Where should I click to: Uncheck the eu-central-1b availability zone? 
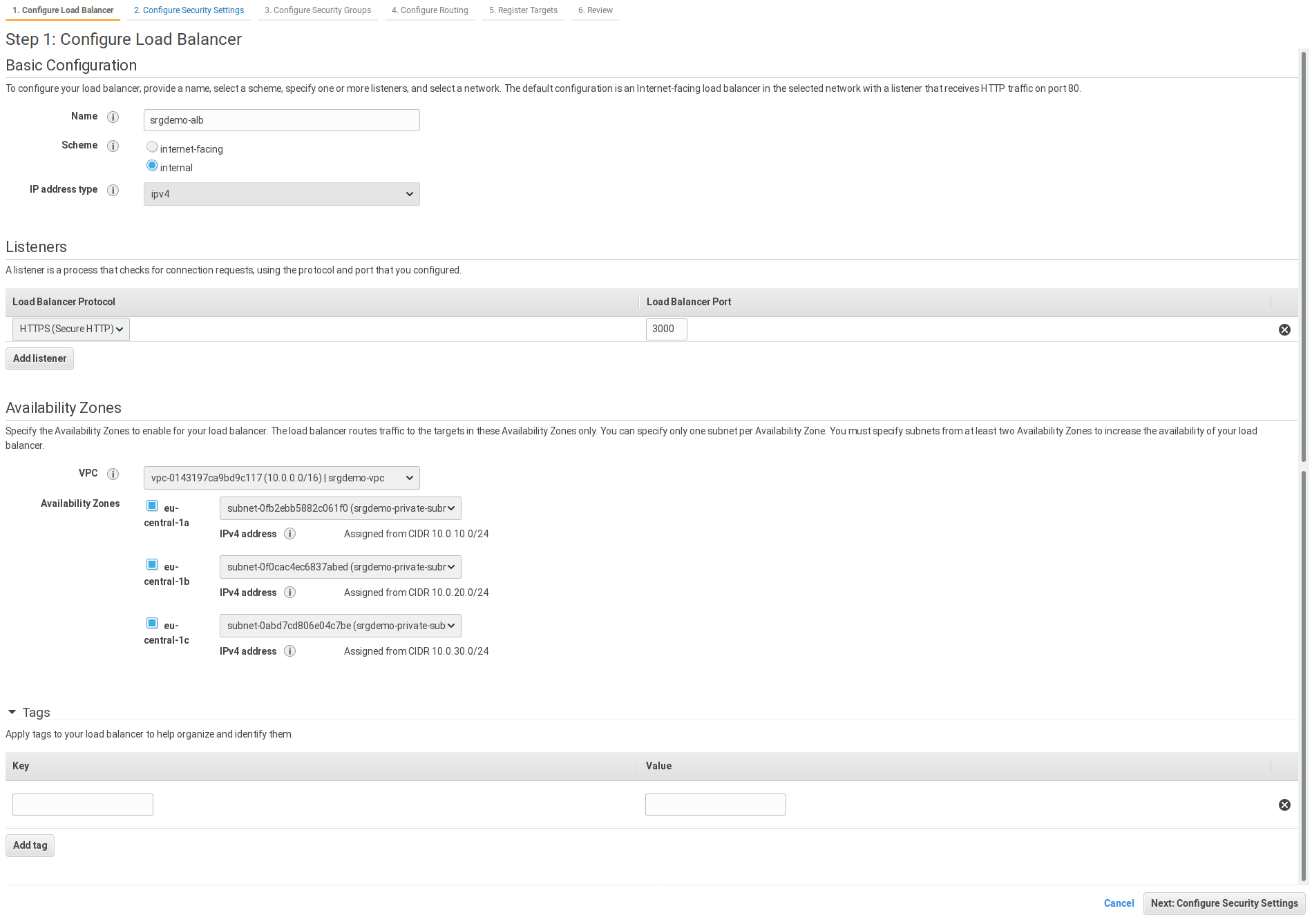point(152,565)
